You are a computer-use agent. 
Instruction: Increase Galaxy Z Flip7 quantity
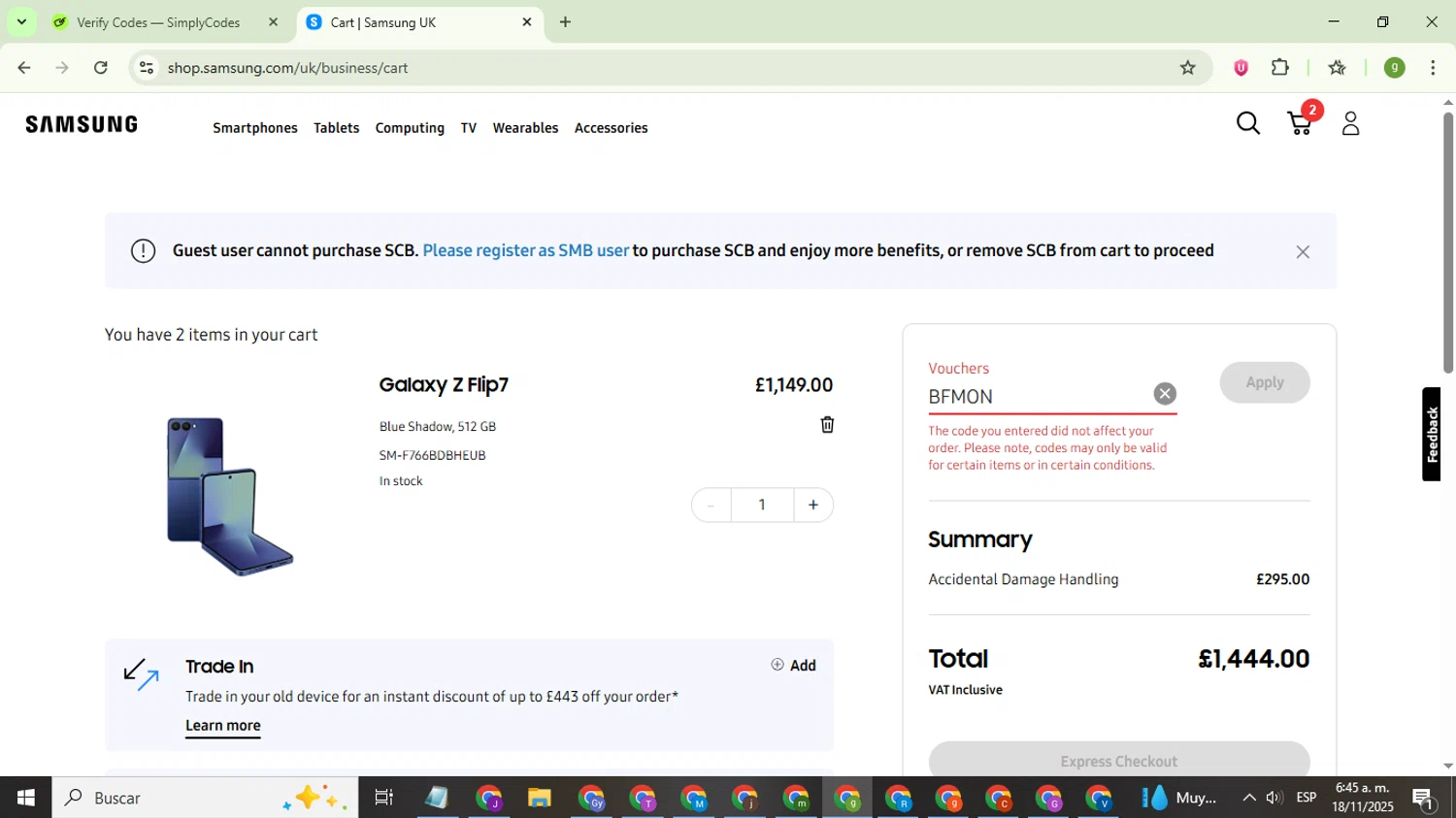[x=813, y=505]
